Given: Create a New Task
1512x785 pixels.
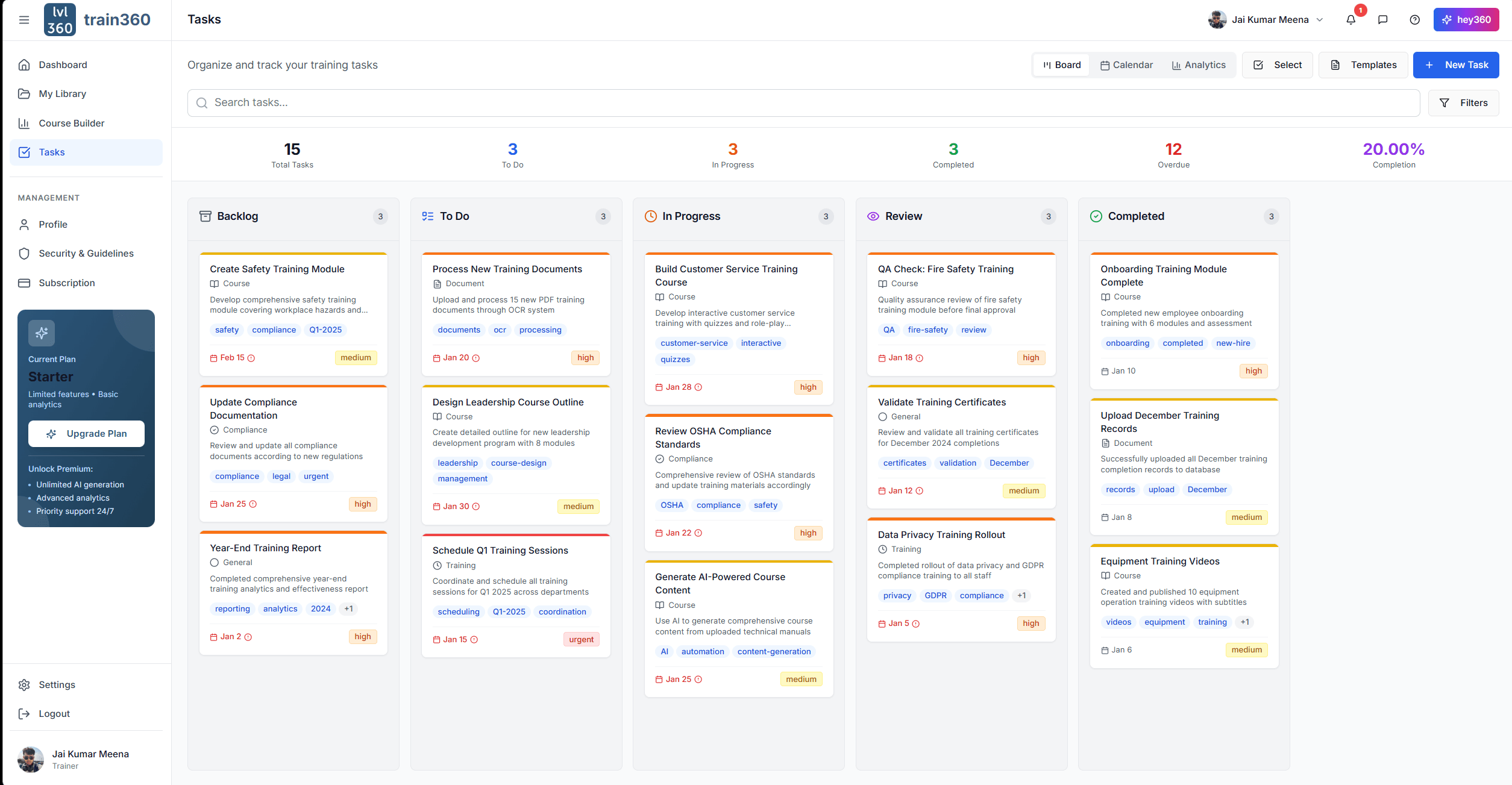Looking at the screenshot, I should [1455, 65].
